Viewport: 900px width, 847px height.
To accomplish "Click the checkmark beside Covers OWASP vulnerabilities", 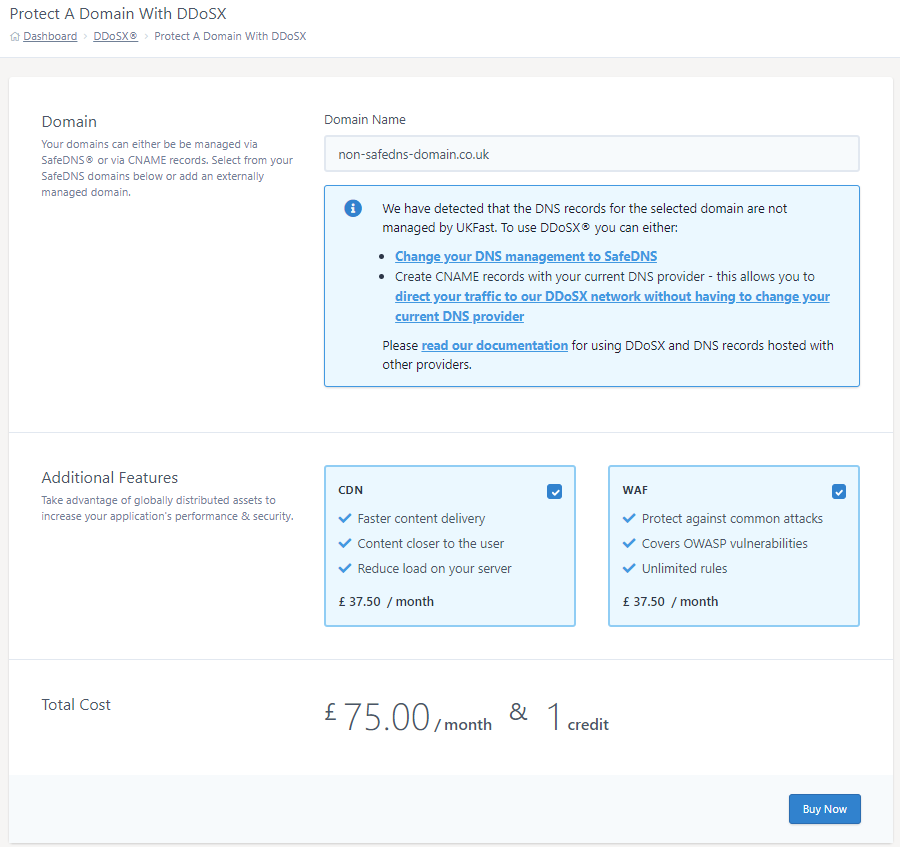I will point(629,544).
